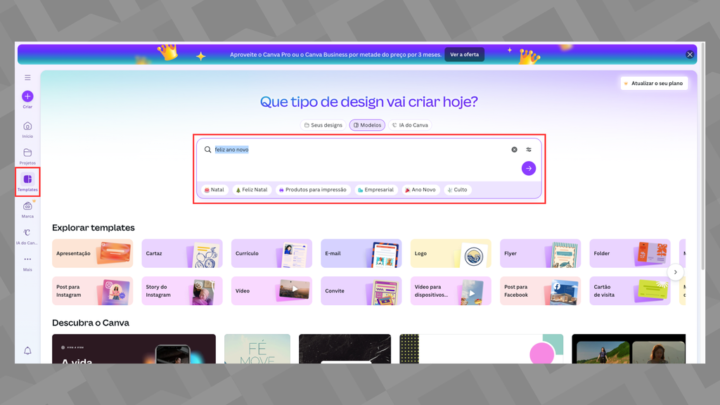Open notifications bell icon
720x405 pixels.
(28, 351)
